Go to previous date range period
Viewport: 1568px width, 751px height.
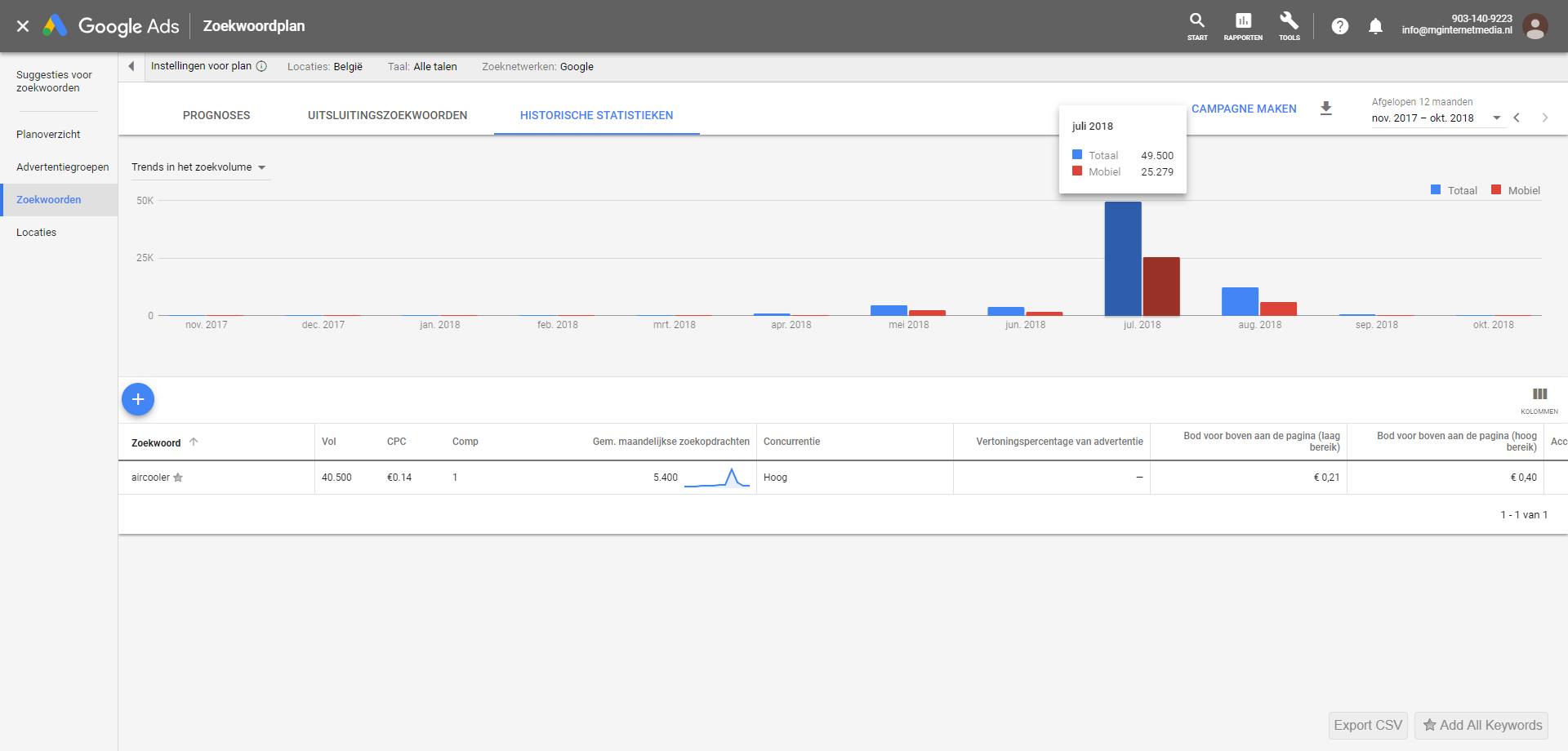pyautogui.click(x=1517, y=118)
